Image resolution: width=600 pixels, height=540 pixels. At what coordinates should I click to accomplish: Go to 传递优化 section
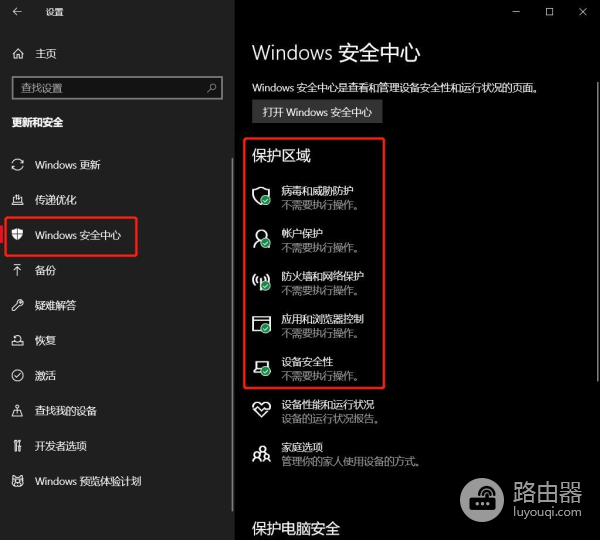(55, 200)
